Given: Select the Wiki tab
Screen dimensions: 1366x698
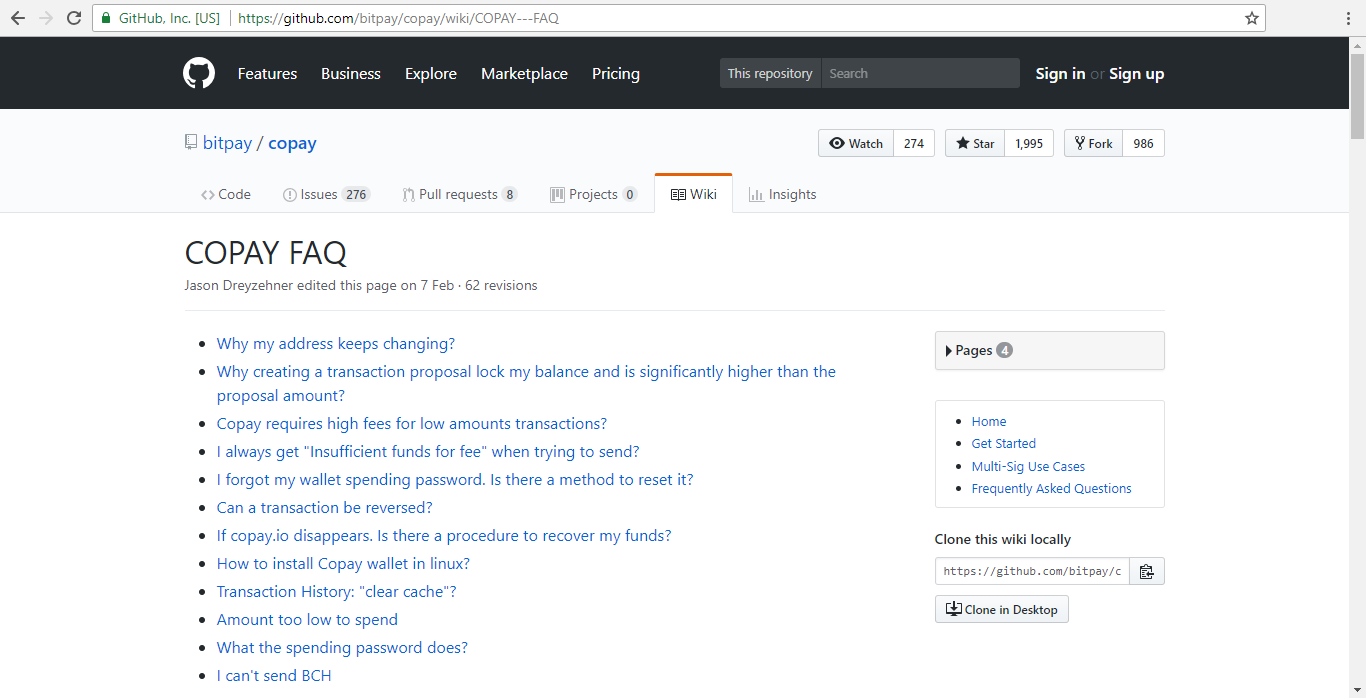Looking at the screenshot, I should pyautogui.click(x=694, y=194).
